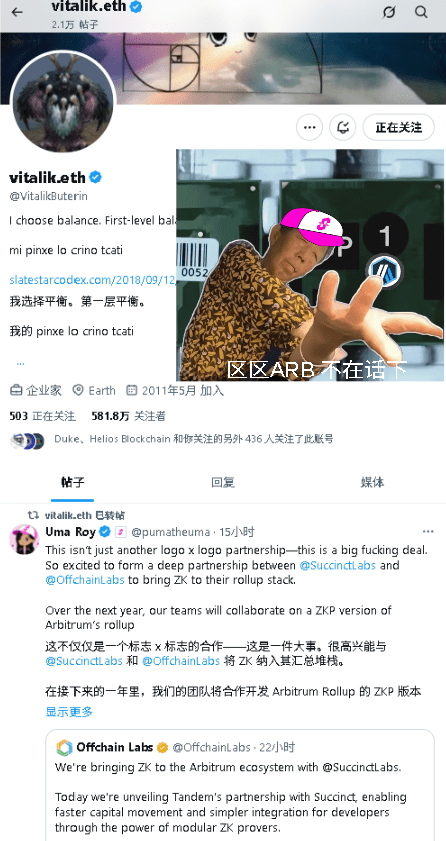View mutual followers avatars next to Duke
The height and width of the screenshot is (841, 446).
(27, 440)
